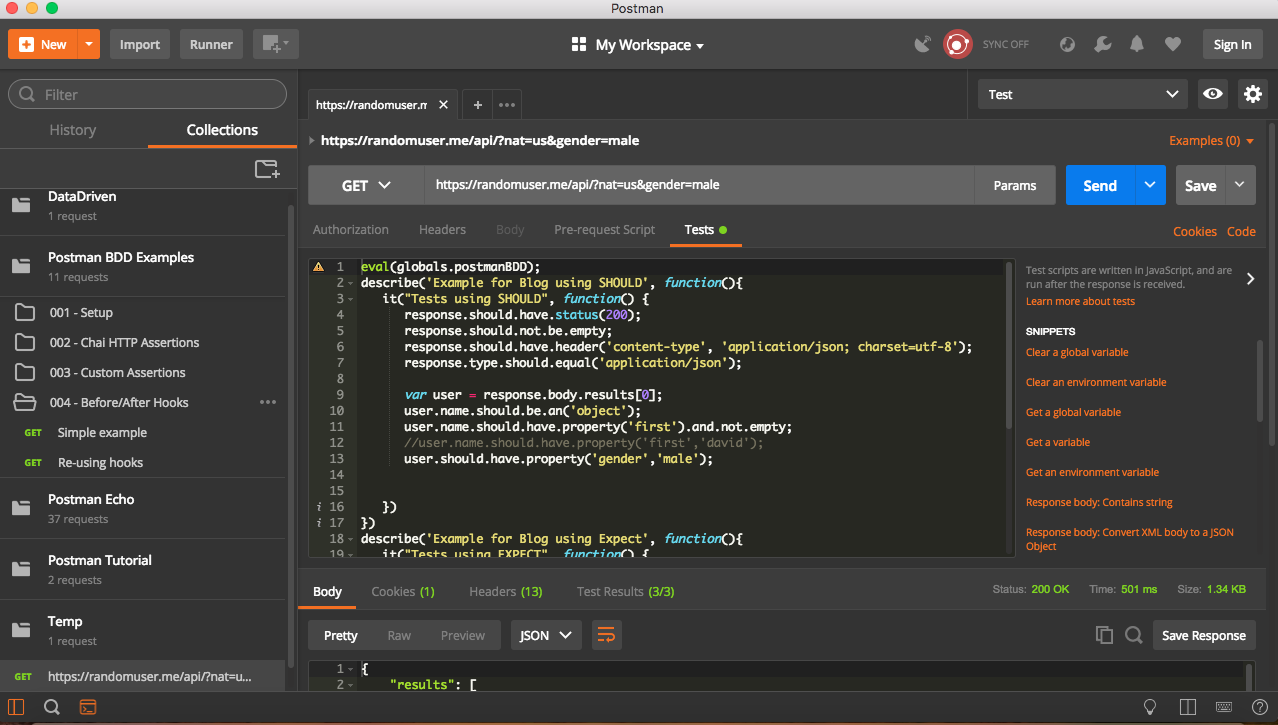Switch to the History tab
This screenshot has width=1278, height=725.
click(73, 130)
